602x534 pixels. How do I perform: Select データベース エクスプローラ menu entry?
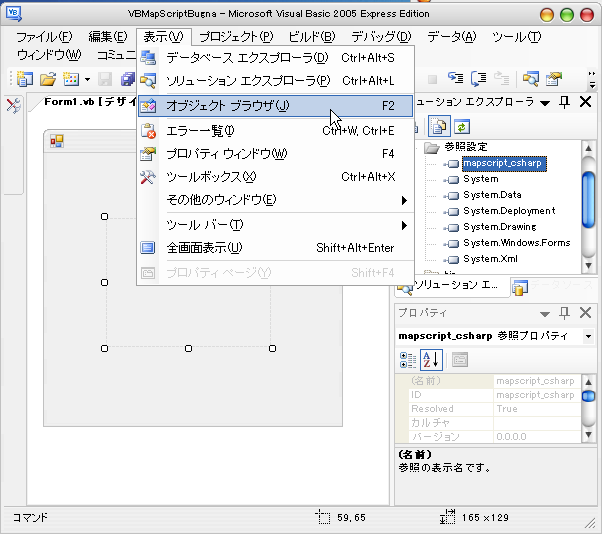tap(275, 58)
